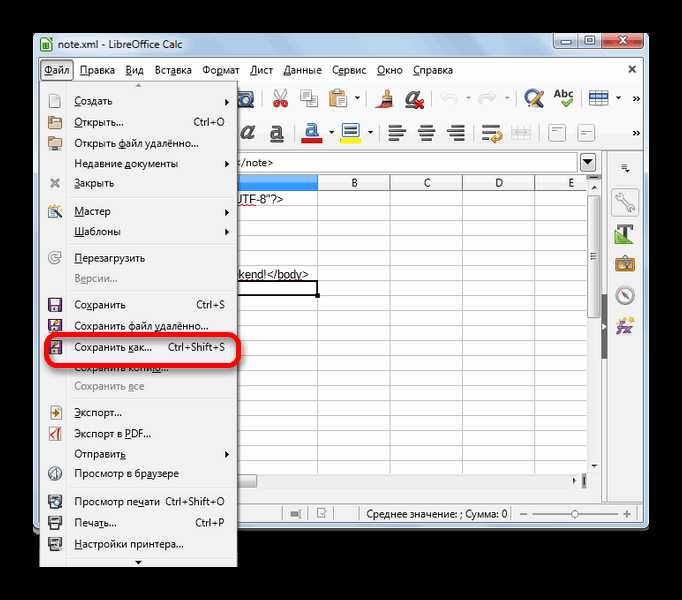Open the Данные menu
682x600 pixels.
click(x=302, y=70)
